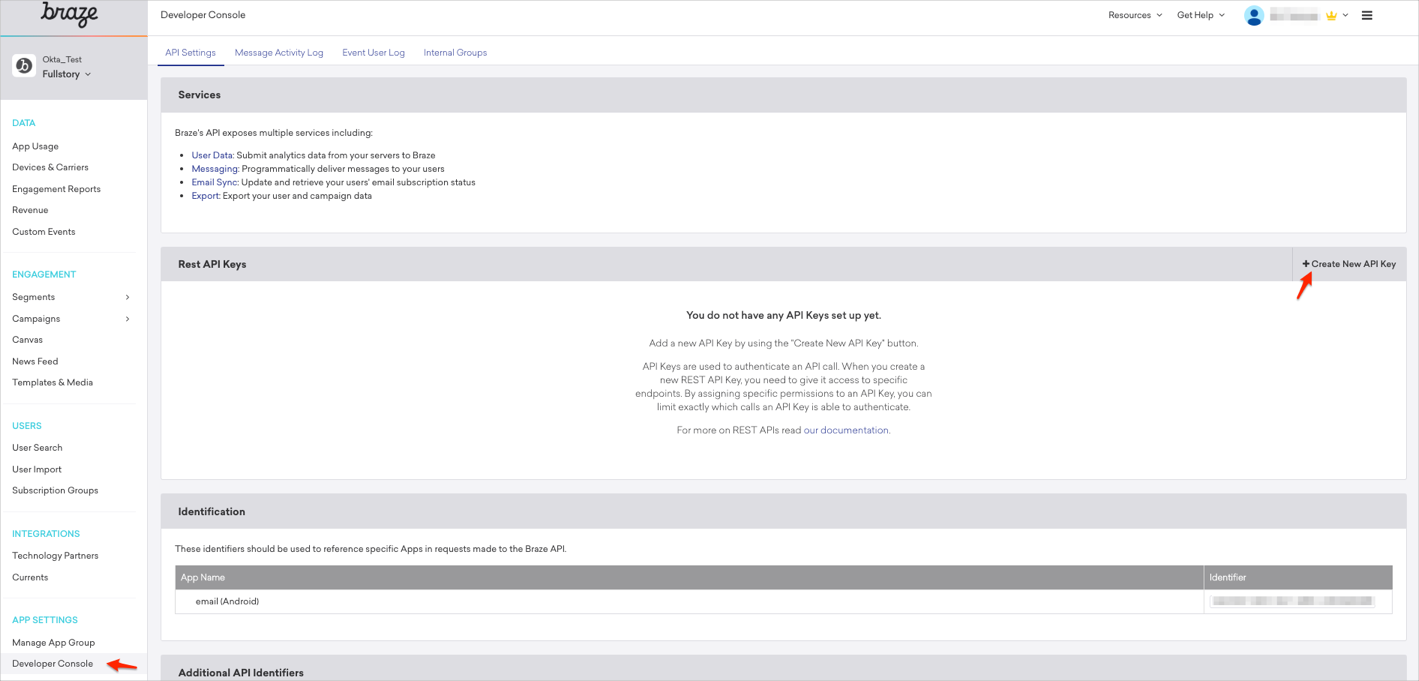Click the Okta_Test app group icon
Screen dimensions: 1419x681
[x=24, y=66]
